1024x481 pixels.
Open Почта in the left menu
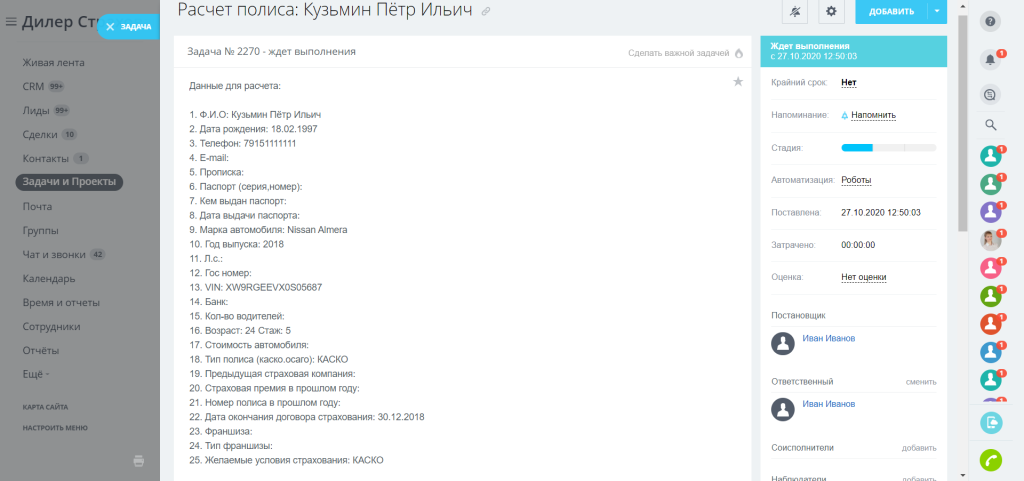click(37, 206)
